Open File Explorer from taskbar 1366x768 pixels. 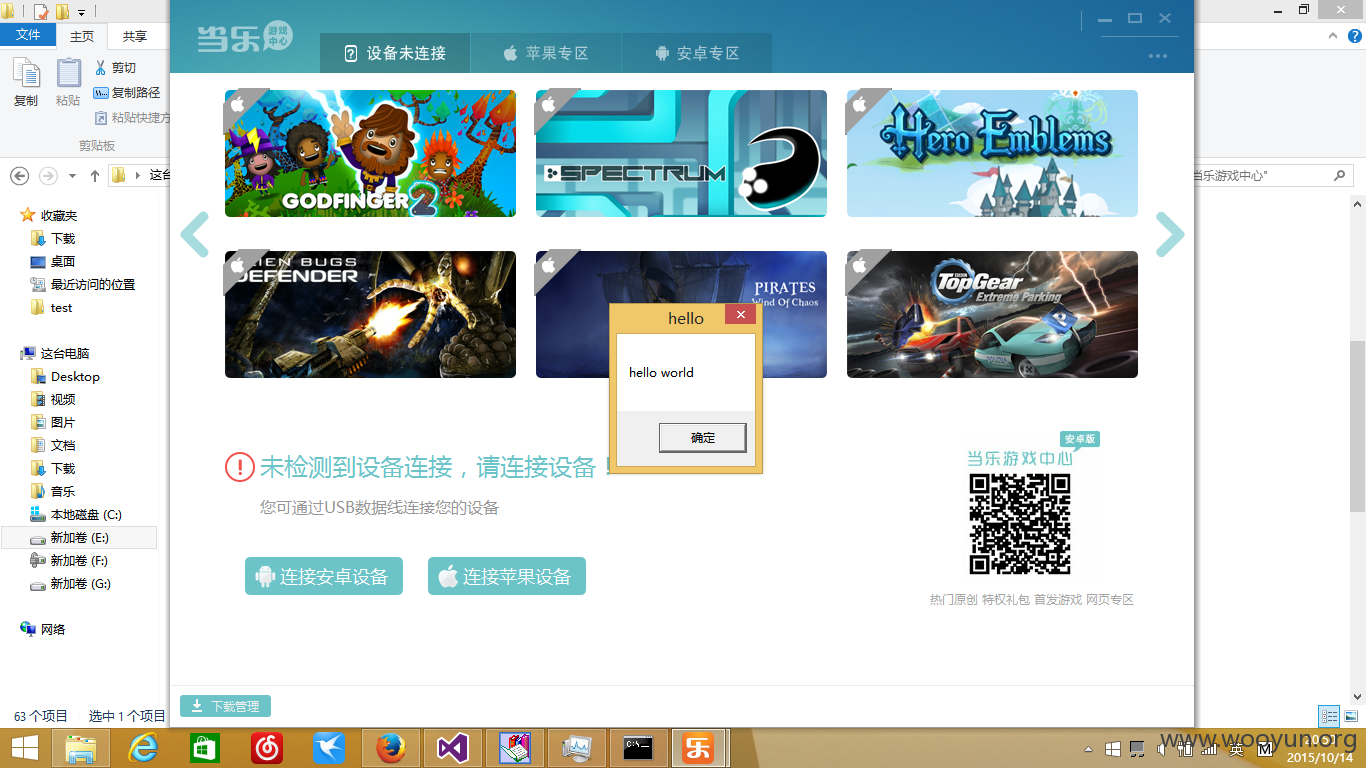point(81,748)
